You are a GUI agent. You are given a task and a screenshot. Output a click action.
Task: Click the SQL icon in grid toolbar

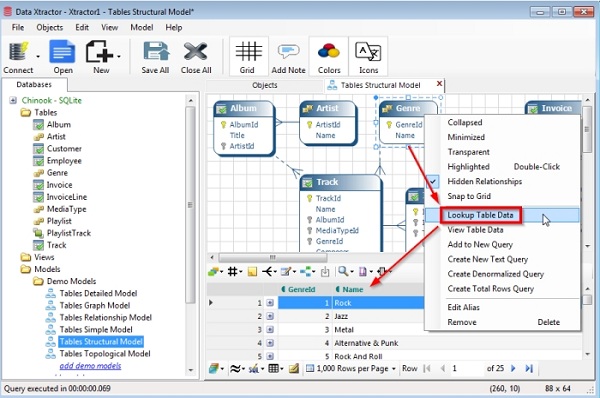click(254, 369)
